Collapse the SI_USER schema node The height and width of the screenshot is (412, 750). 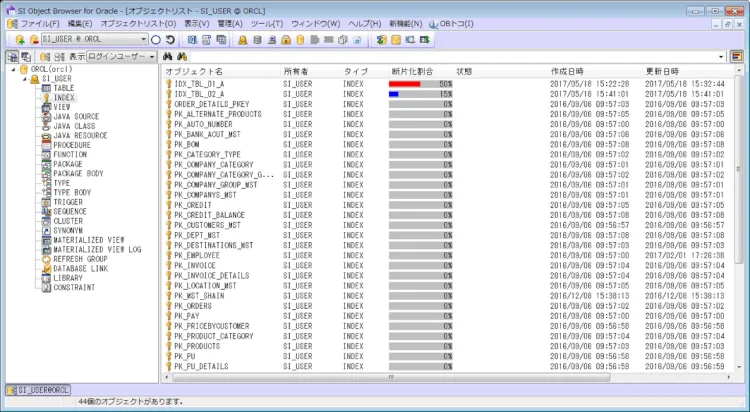[x=24, y=78]
